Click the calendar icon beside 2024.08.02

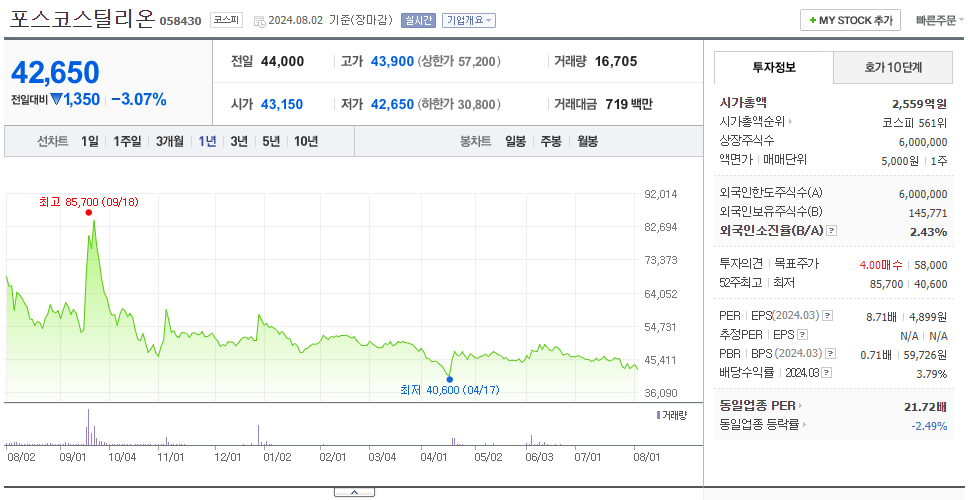point(259,21)
